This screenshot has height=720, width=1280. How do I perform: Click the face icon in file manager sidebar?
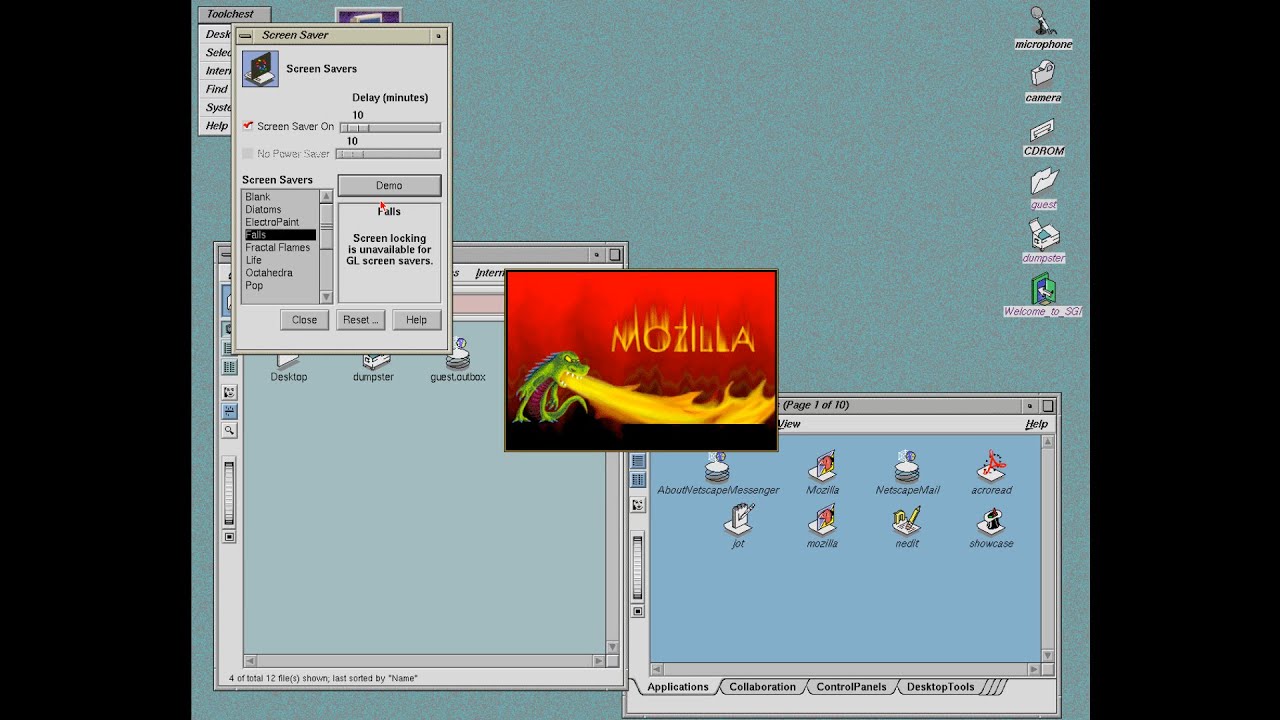[229, 392]
